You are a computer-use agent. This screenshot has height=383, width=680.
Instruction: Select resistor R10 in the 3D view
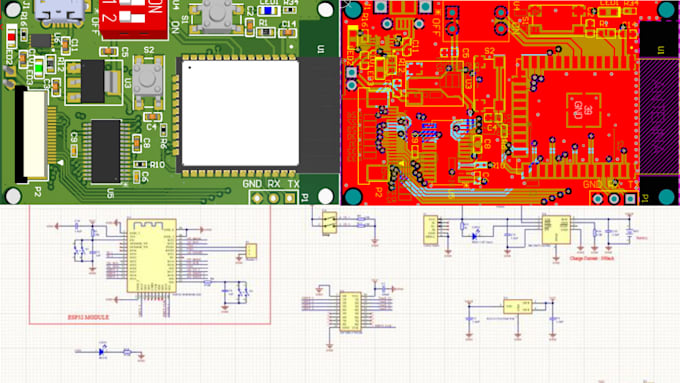pos(140,164)
